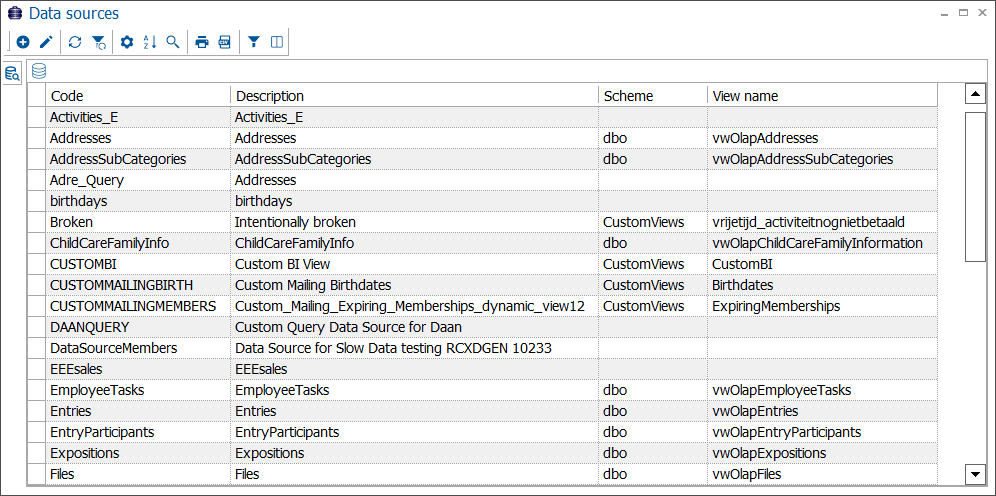
Task: Select the CUSTOMMAILINGBIRTH code cell
Action: click(138, 285)
